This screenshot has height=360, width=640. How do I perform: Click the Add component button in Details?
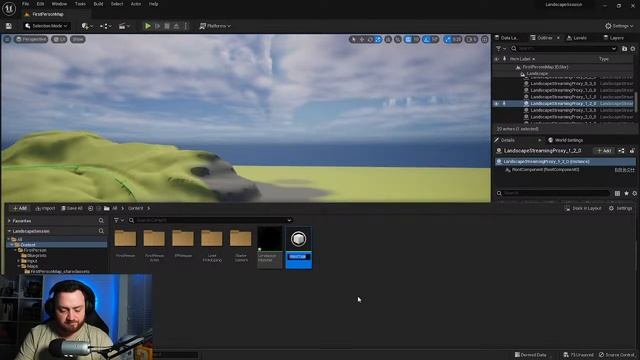(604, 151)
